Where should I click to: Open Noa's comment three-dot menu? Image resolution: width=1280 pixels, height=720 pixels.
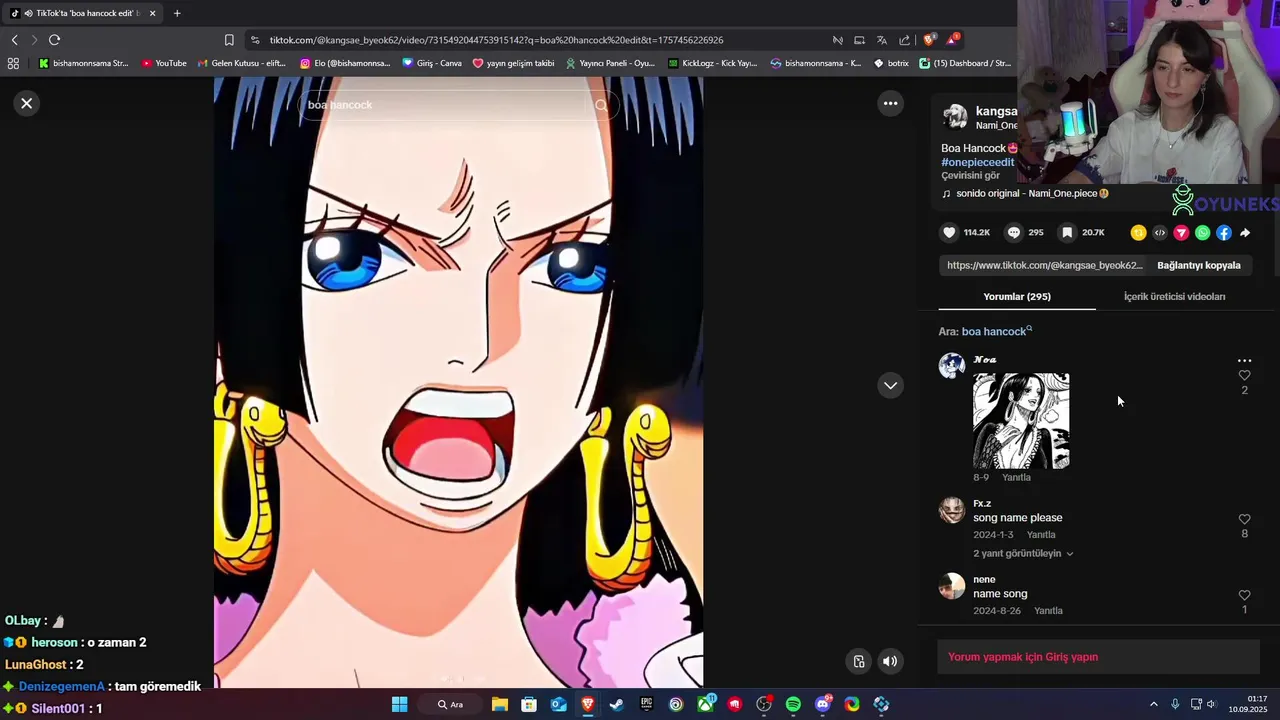click(1244, 360)
